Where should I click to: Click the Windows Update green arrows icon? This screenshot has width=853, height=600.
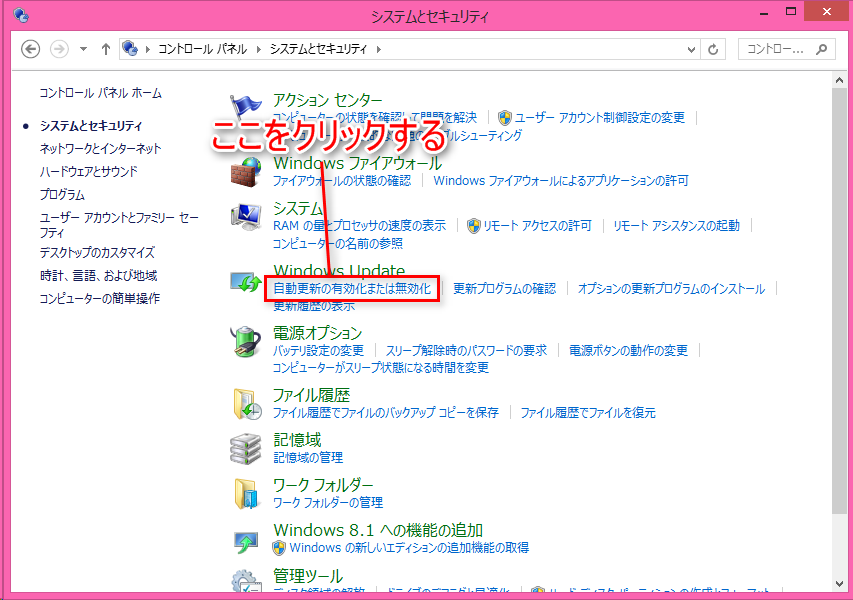tap(246, 282)
